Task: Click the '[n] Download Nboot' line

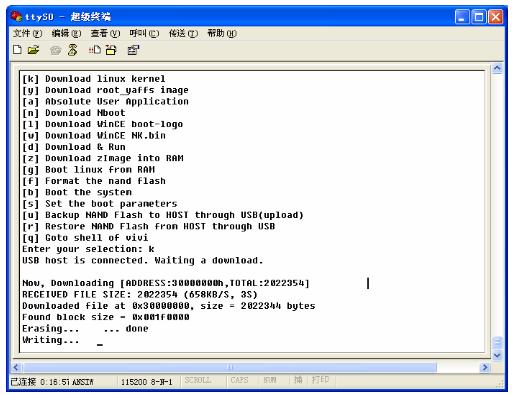Action: (x=74, y=113)
